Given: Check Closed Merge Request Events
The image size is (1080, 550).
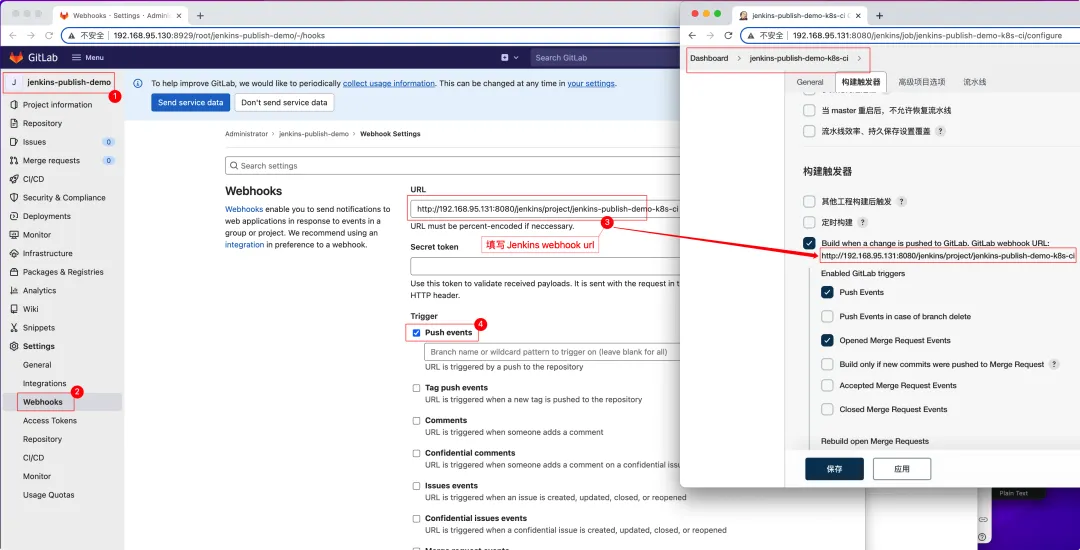Looking at the screenshot, I should pyautogui.click(x=827, y=409).
